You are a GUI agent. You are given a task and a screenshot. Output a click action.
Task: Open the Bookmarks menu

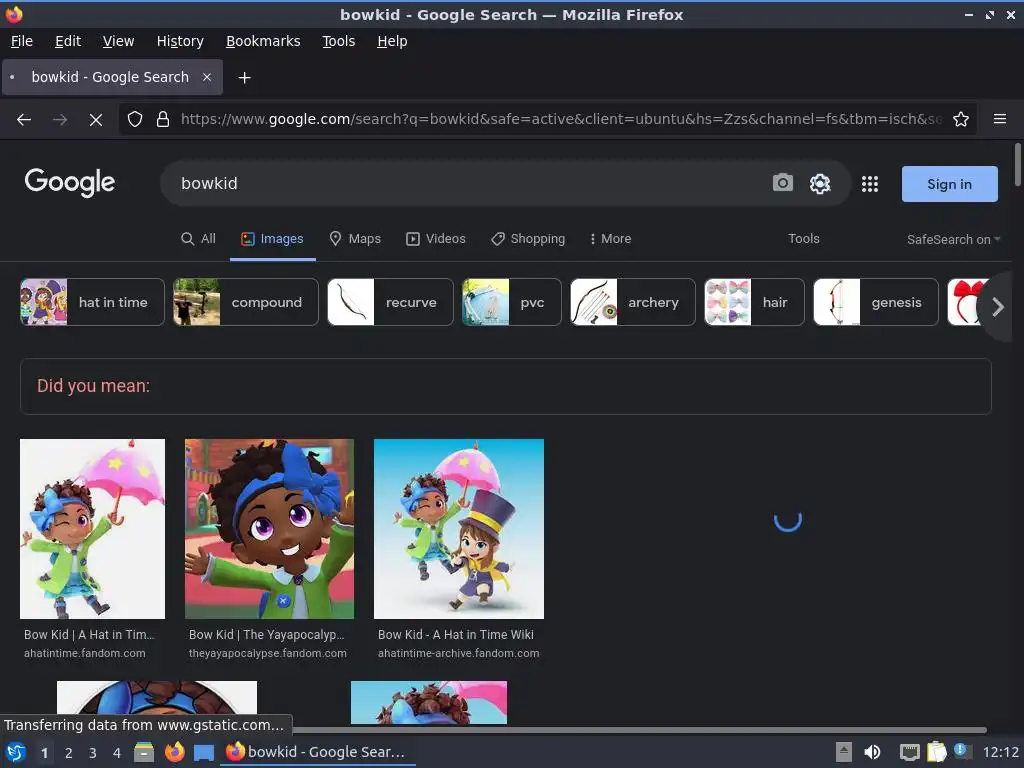click(263, 41)
